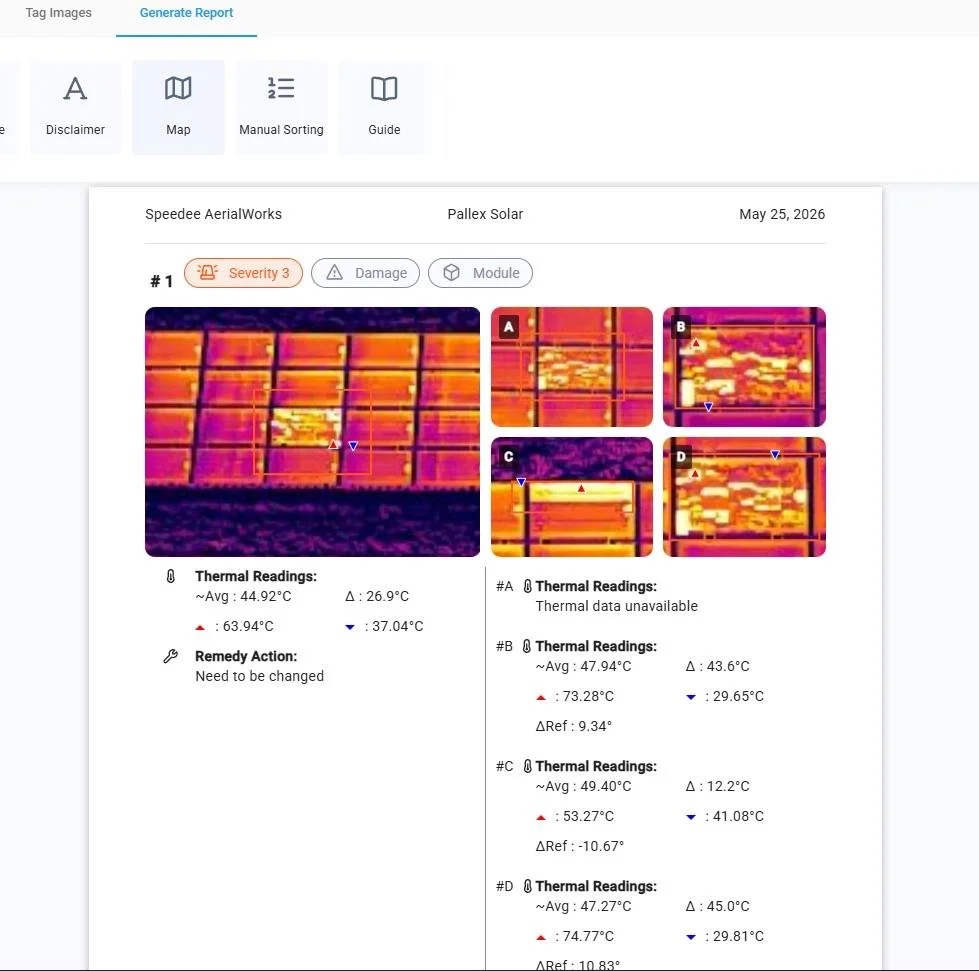This screenshot has width=979, height=971.
Task: Click the thermometer icon in #B readings
Action: (x=527, y=646)
